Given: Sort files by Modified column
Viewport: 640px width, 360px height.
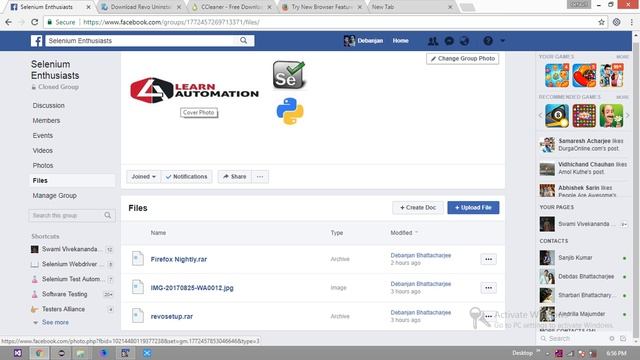Looking at the screenshot, I should (x=404, y=233).
